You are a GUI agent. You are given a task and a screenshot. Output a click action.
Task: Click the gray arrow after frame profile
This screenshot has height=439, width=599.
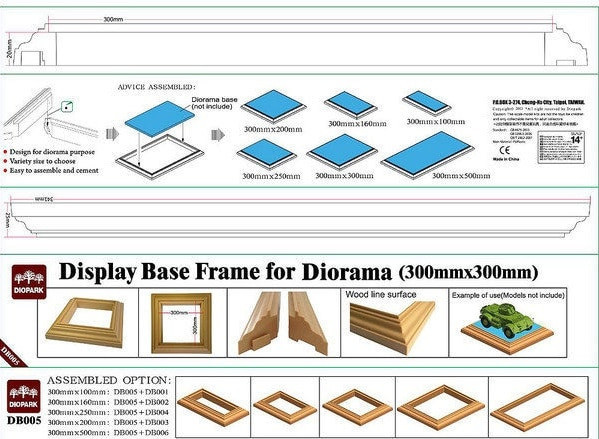[112, 134]
